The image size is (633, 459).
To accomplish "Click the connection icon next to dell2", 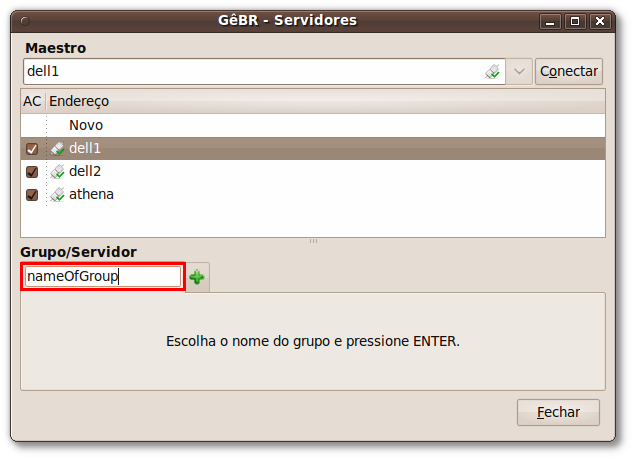I will click(x=57, y=172).
